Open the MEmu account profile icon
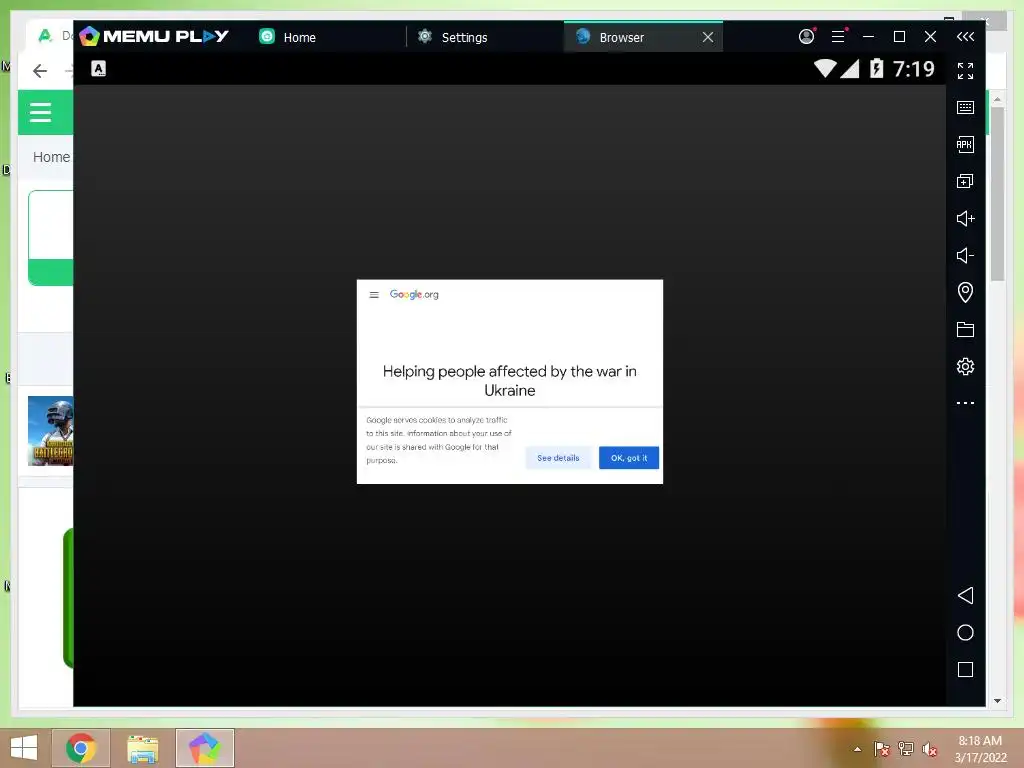Image resolution: width=1024 pixels, height=768 pixels. [x=807, y=37]
